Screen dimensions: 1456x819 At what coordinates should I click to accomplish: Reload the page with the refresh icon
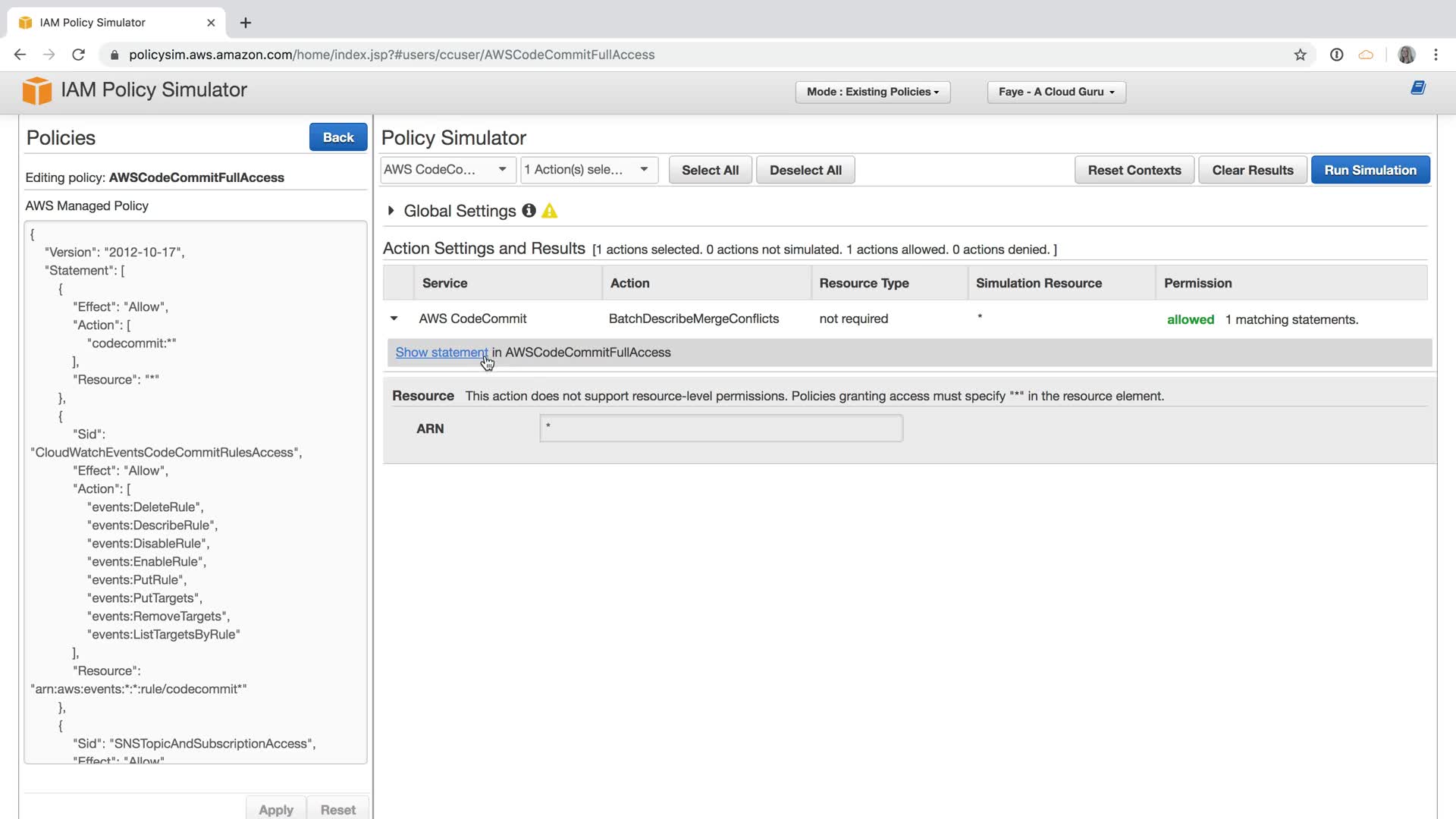pyautogui.click(x=78, y=55)
